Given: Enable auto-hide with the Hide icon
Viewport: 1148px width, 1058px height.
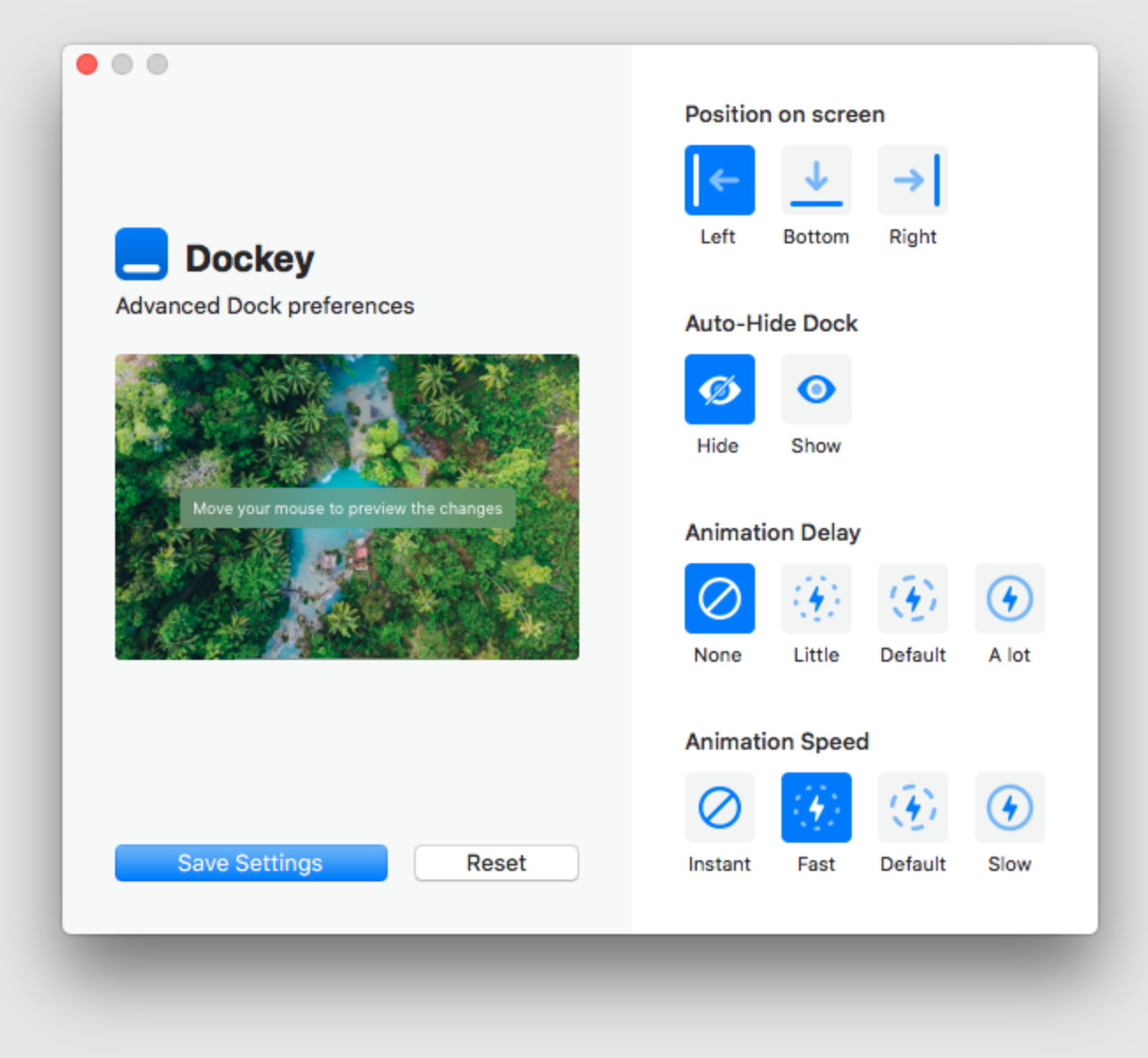Looking at the screenshot, I should click(719, 389).
